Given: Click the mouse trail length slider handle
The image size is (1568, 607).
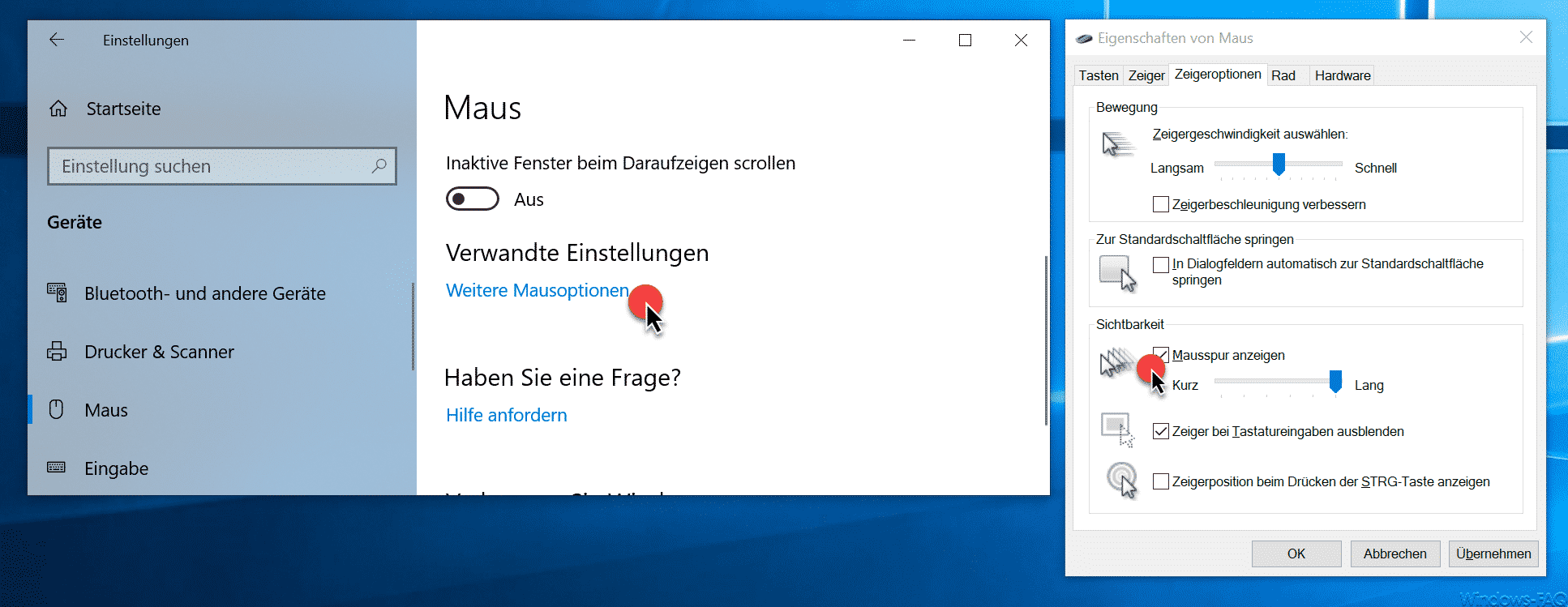Looking at the screenshot, I should tap(1335, 381).
